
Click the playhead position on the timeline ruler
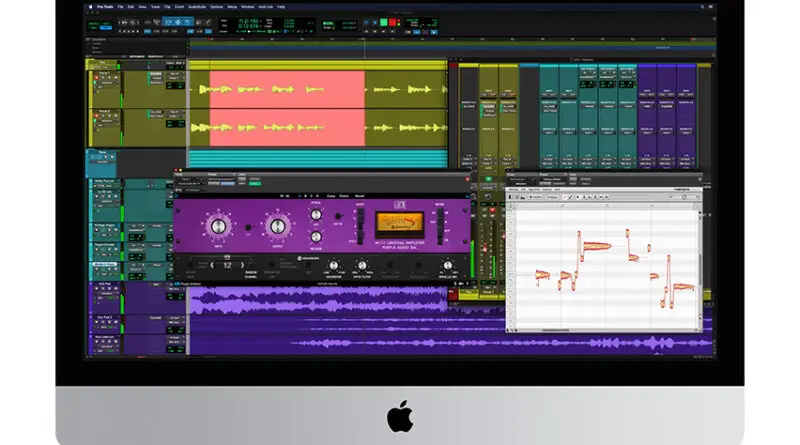364,39
